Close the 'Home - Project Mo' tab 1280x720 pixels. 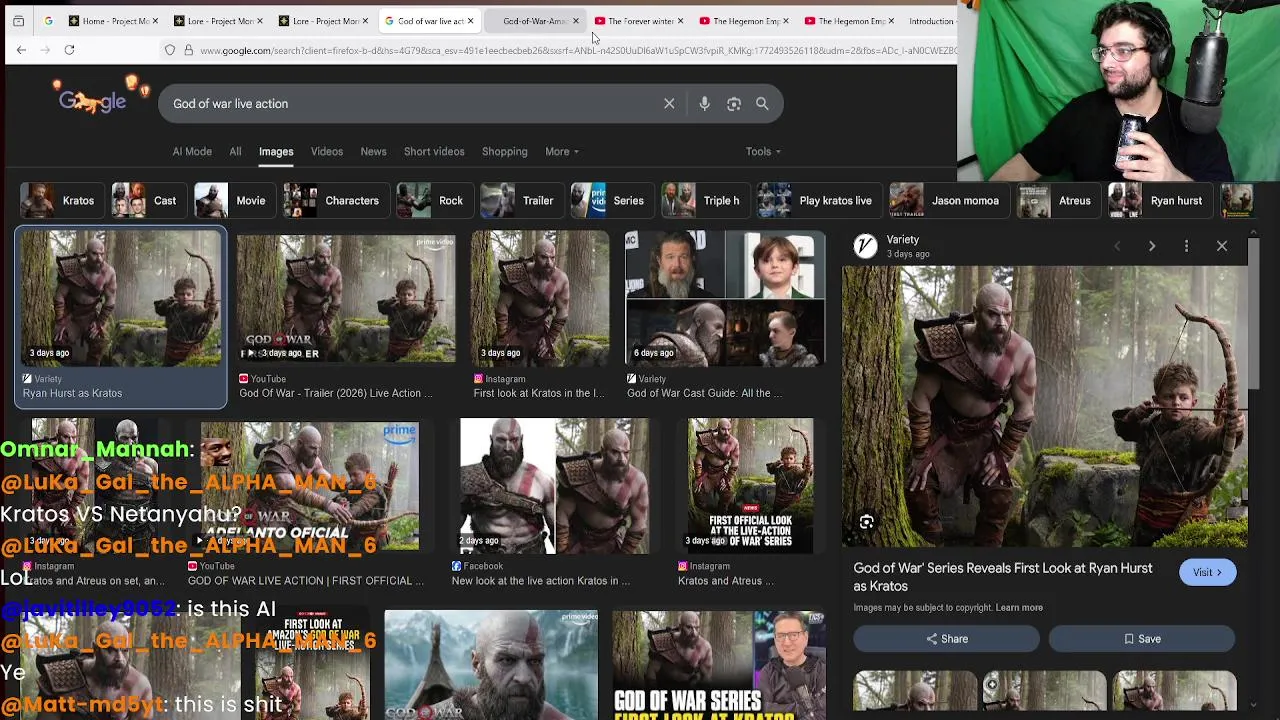[155, 21]
